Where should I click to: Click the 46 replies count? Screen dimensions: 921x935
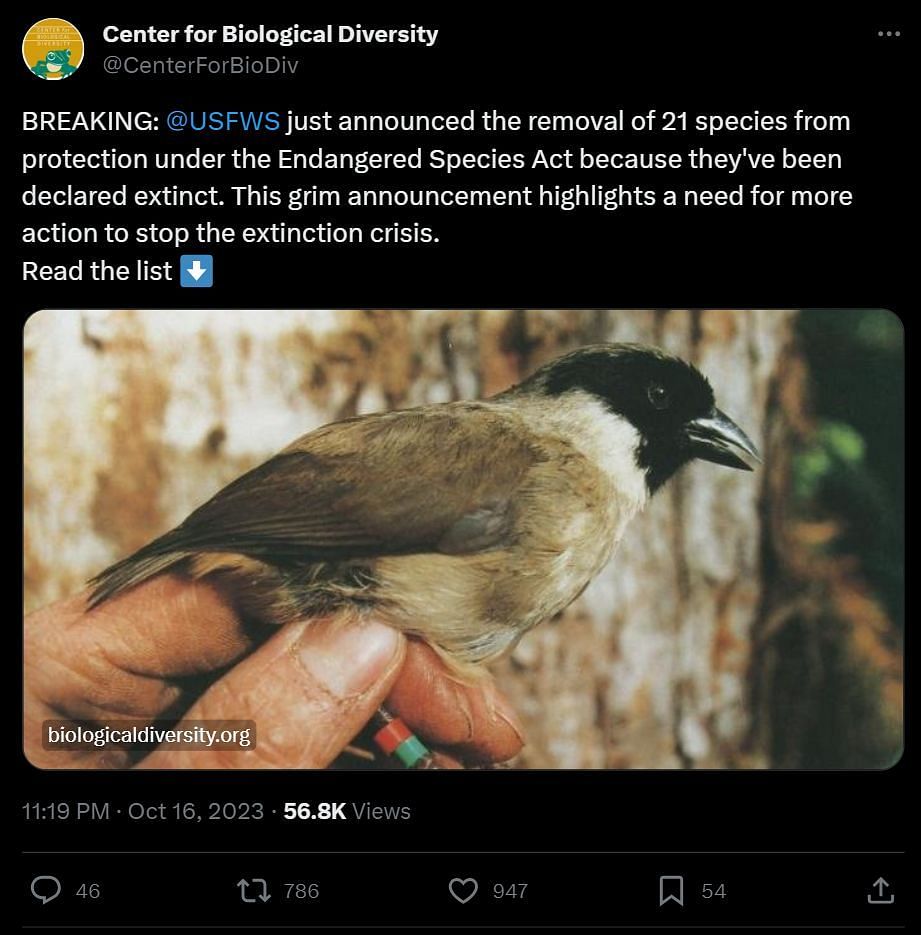click(88, 891)
